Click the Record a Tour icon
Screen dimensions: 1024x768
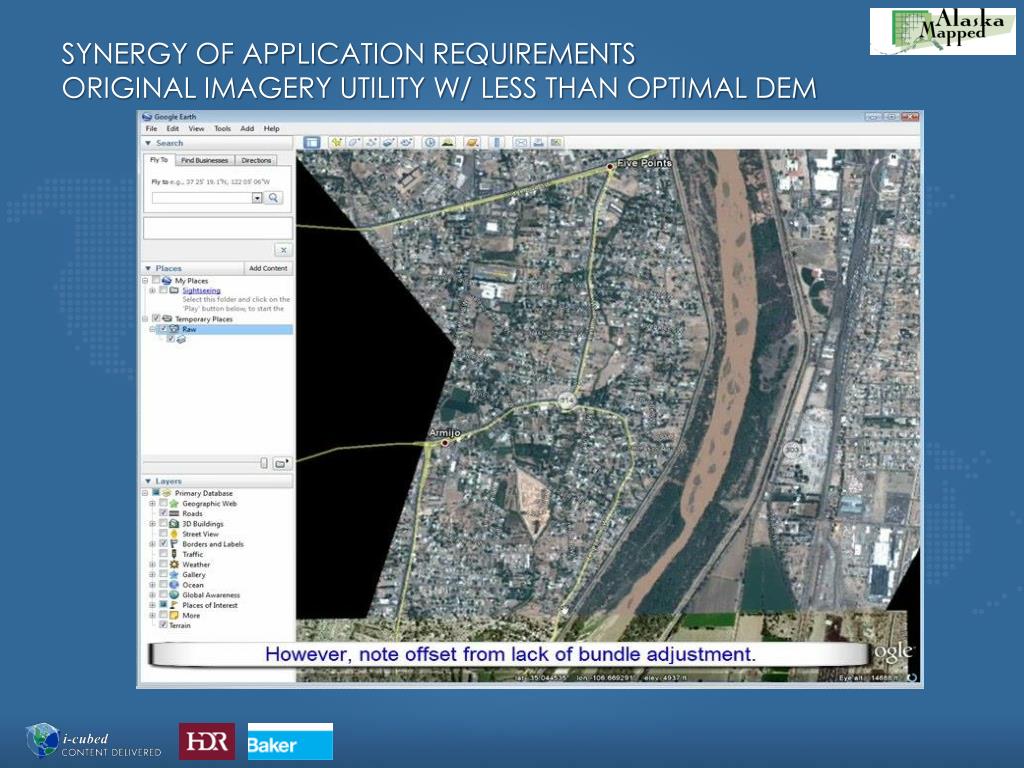coord(406,142)
